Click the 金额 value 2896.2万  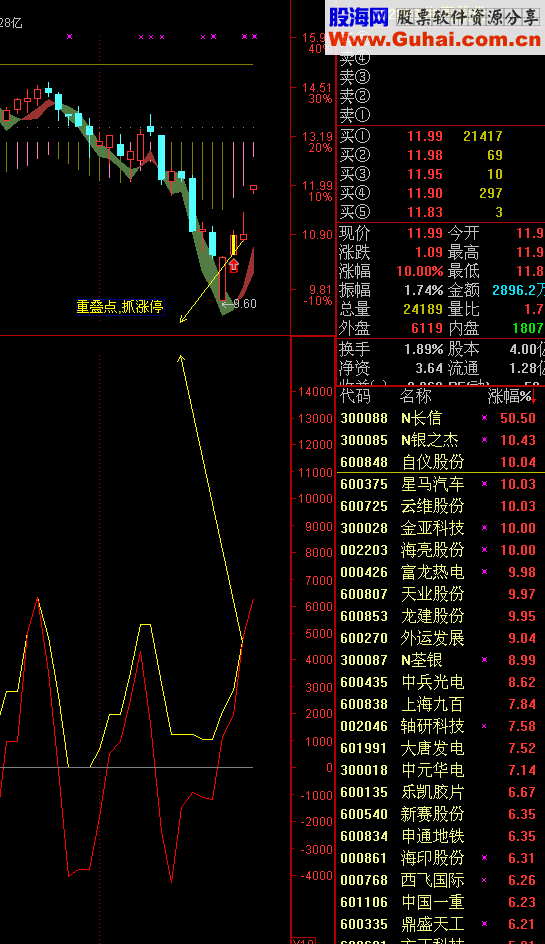519,290
